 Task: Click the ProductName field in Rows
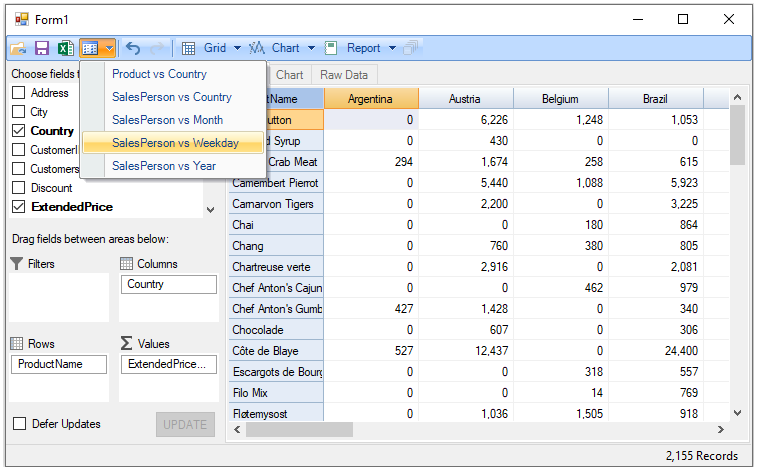coord(58,365)
